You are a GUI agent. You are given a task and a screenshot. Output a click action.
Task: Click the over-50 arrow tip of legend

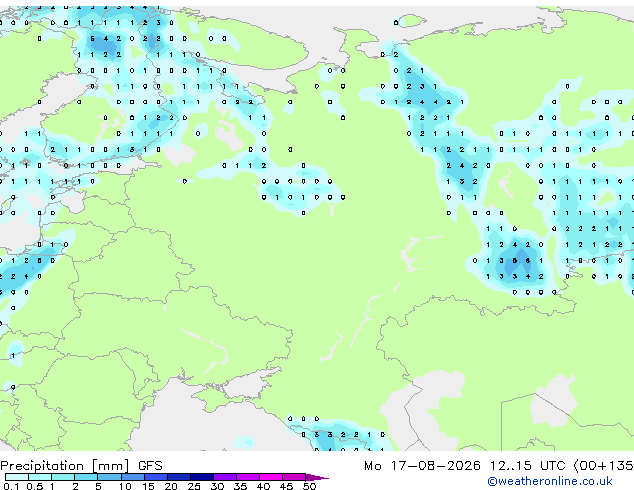tap(317, 478)
